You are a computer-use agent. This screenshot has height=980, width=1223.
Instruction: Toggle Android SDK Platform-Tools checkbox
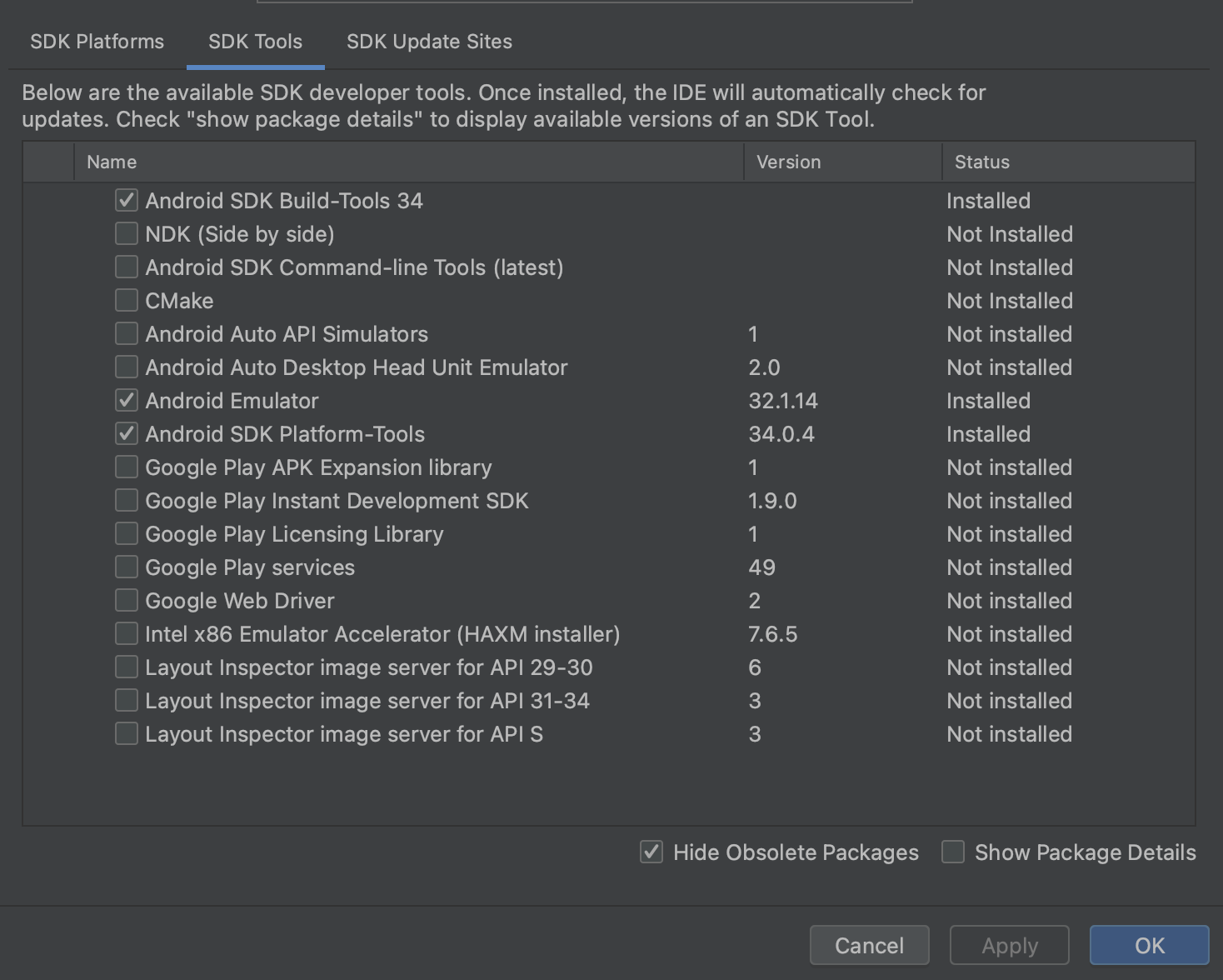(127, 434)
